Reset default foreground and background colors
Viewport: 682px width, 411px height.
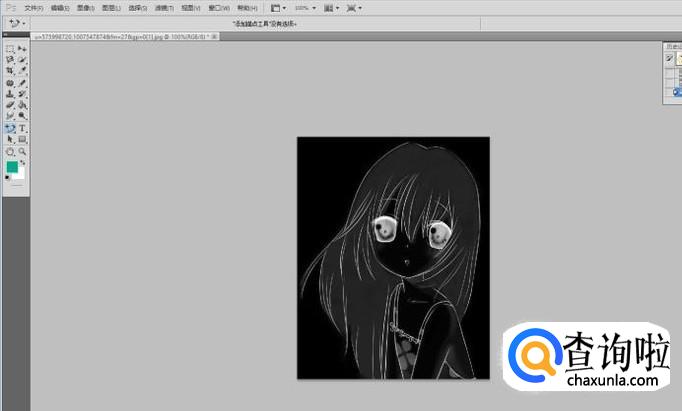pos(8,177)
